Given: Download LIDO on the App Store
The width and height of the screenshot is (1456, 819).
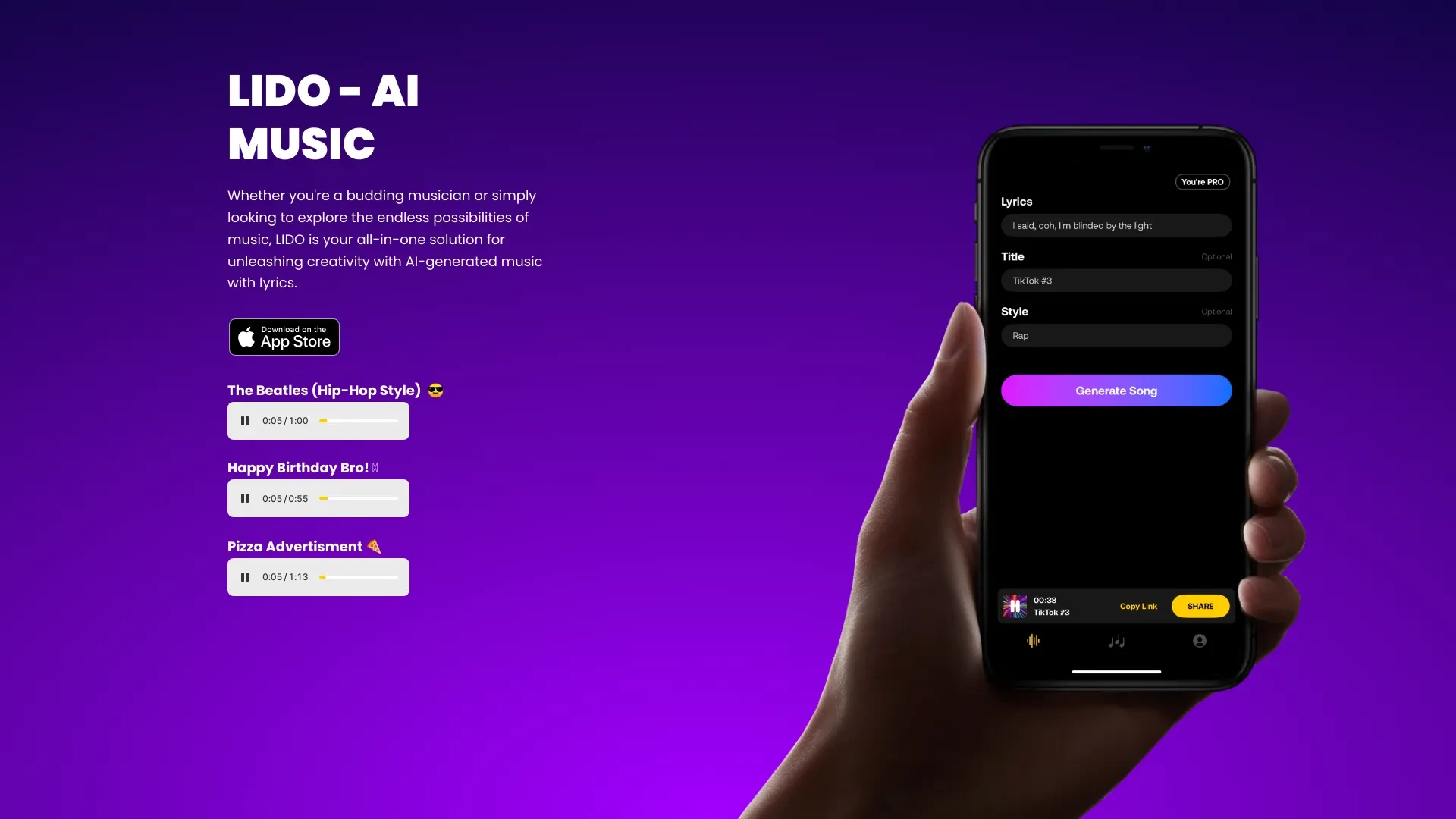Looking at the screenshot, I should click(x=283, y=337).
